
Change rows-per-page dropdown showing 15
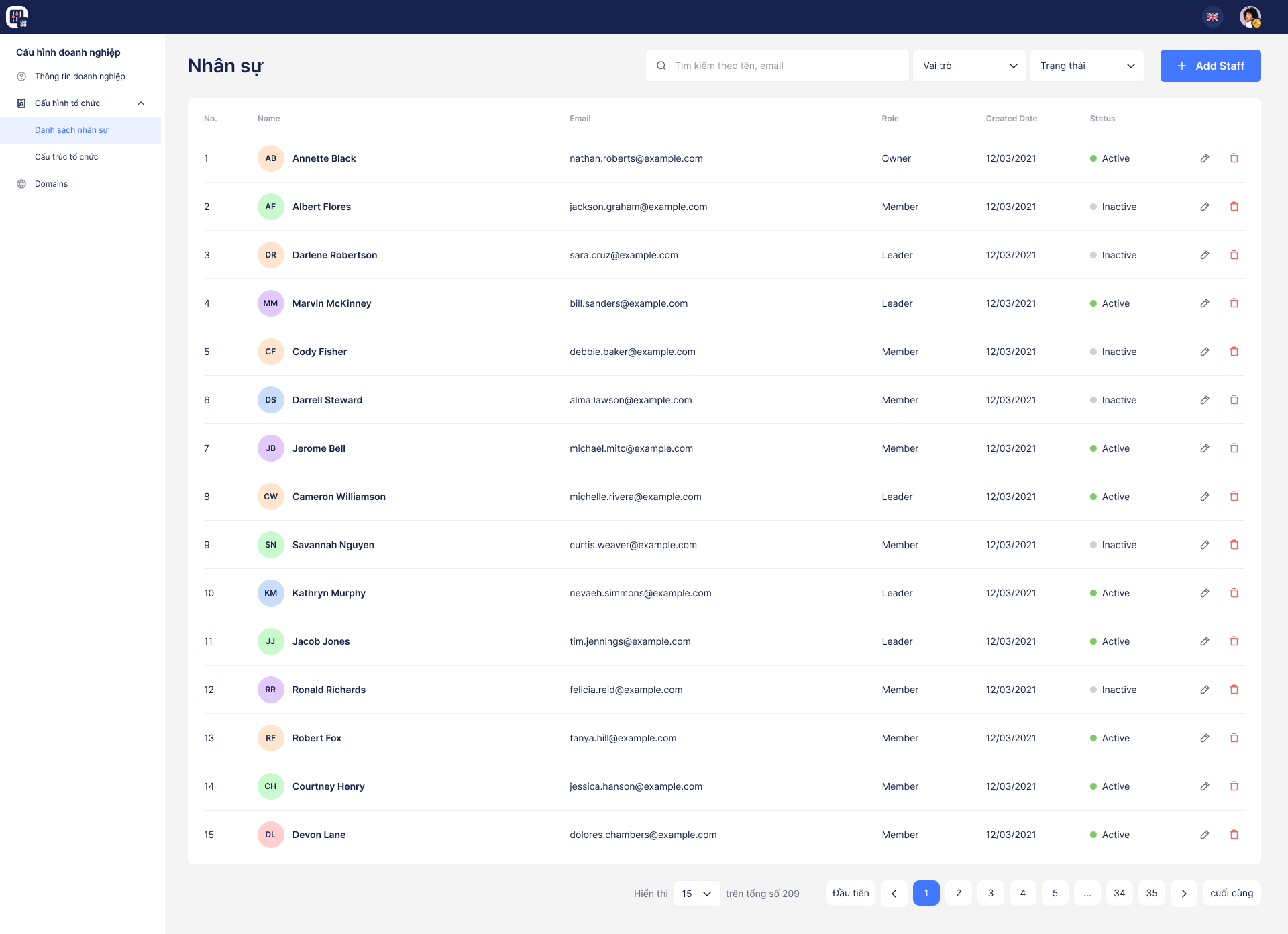click(696, 894)
